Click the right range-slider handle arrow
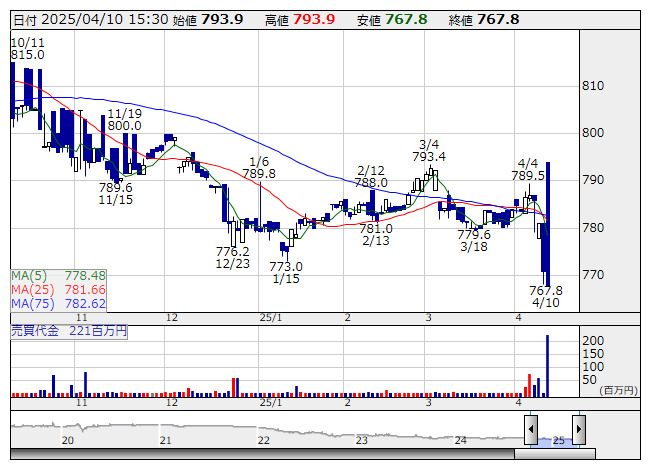 click(x=579, y=429)
